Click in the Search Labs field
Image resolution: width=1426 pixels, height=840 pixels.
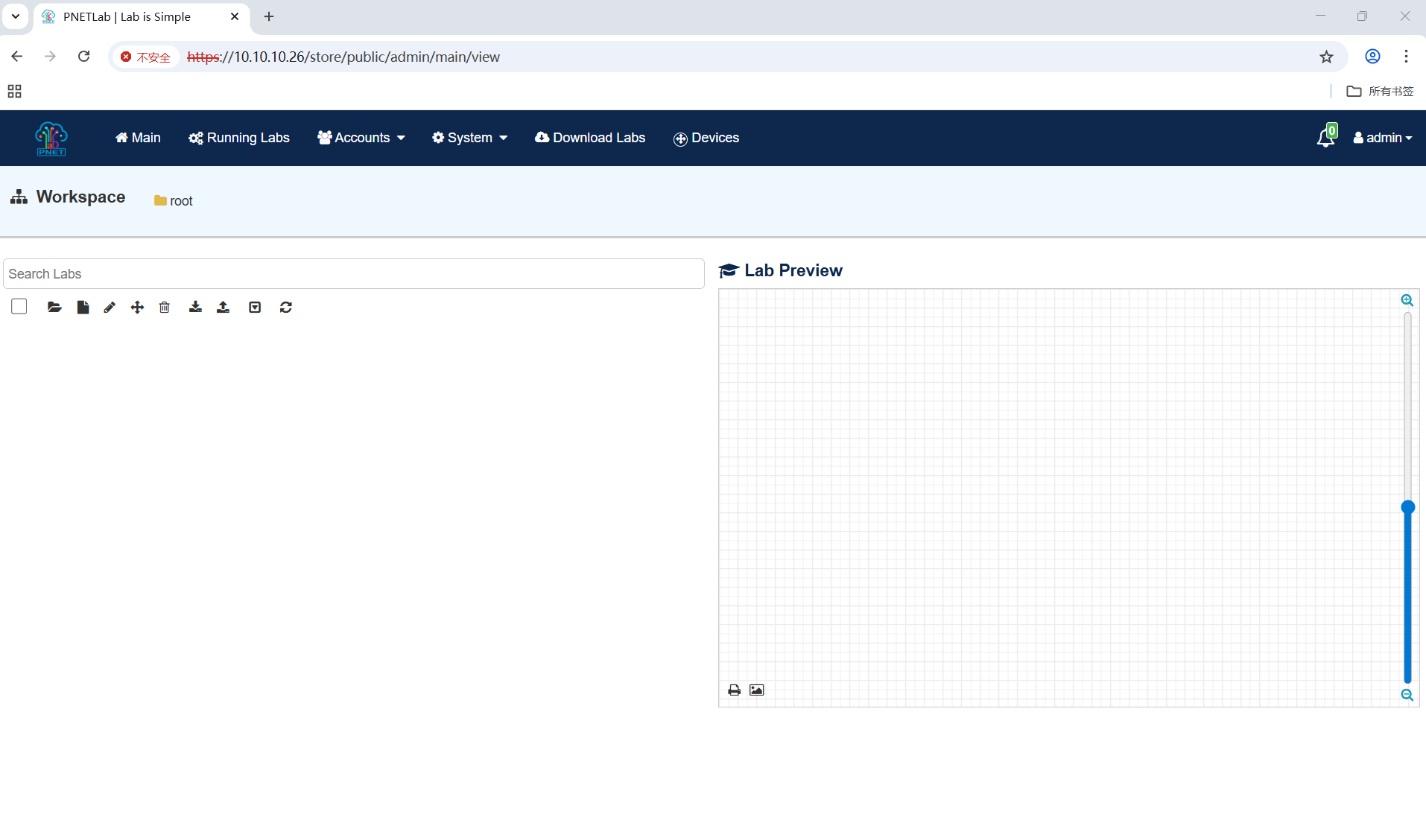point(354,274)
